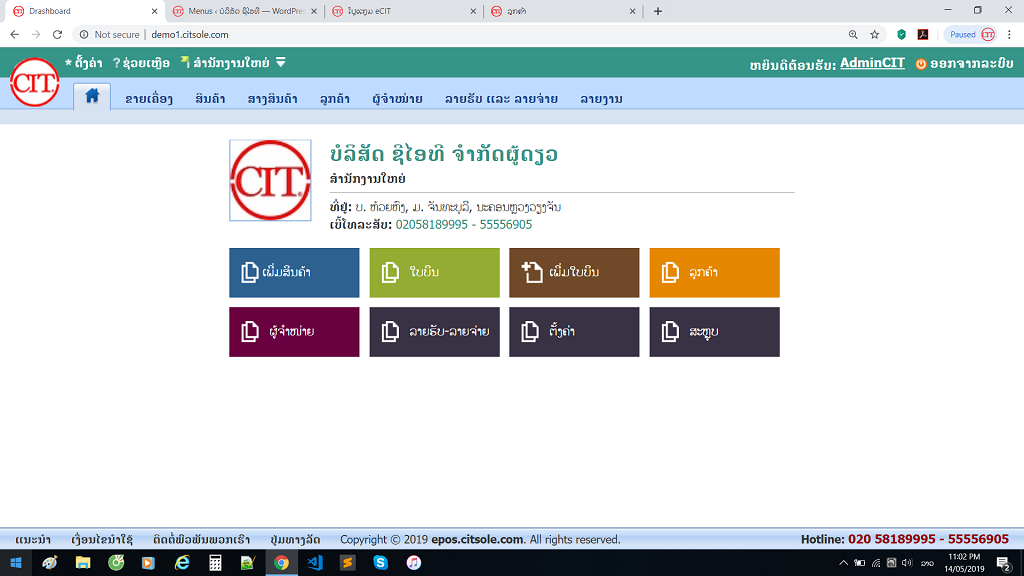Click ອອກຈາກລະບົບ logout link
Viewport: 1024px width, 576px height.
(965, 63)
